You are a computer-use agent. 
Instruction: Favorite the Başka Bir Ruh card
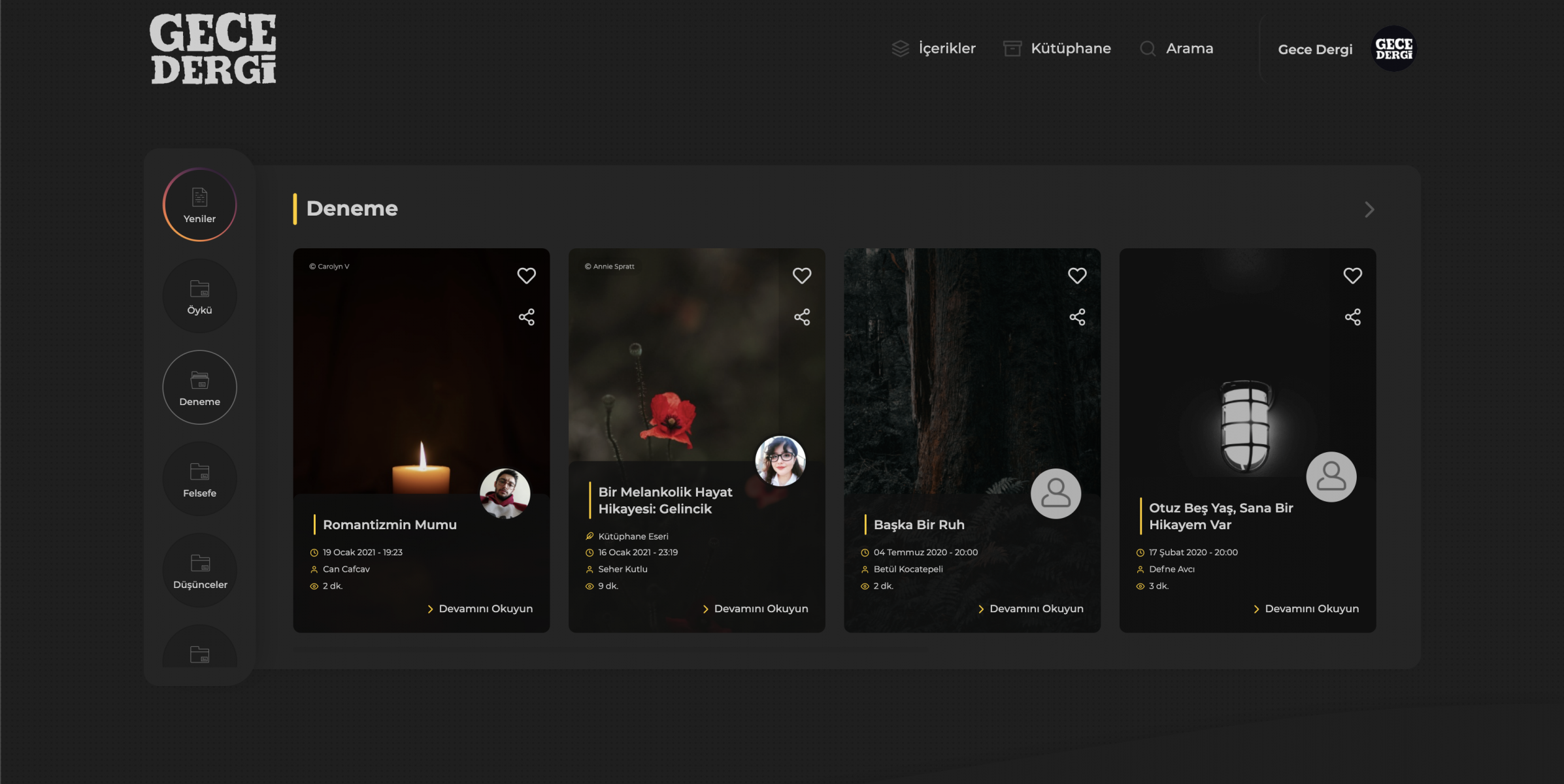coord(1076,276)
